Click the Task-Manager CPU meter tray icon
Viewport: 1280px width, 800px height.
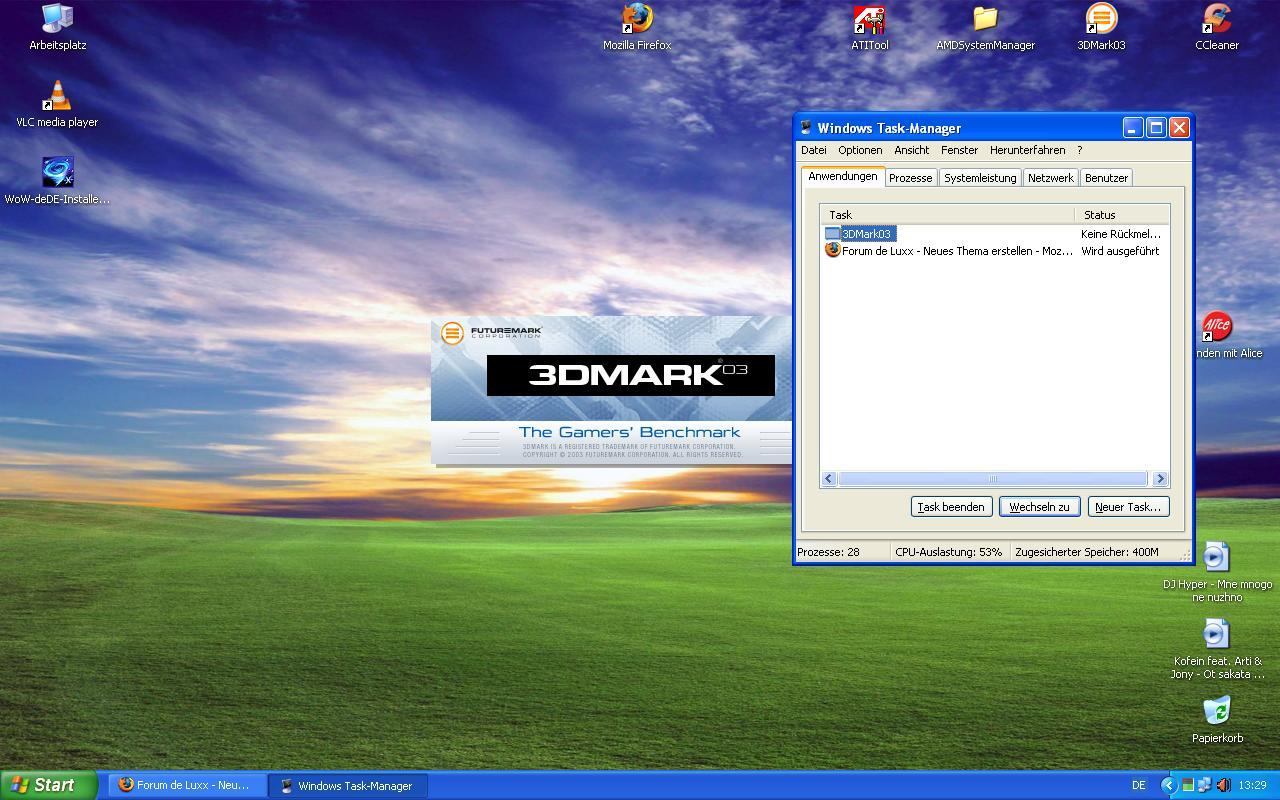point(1187,785)
